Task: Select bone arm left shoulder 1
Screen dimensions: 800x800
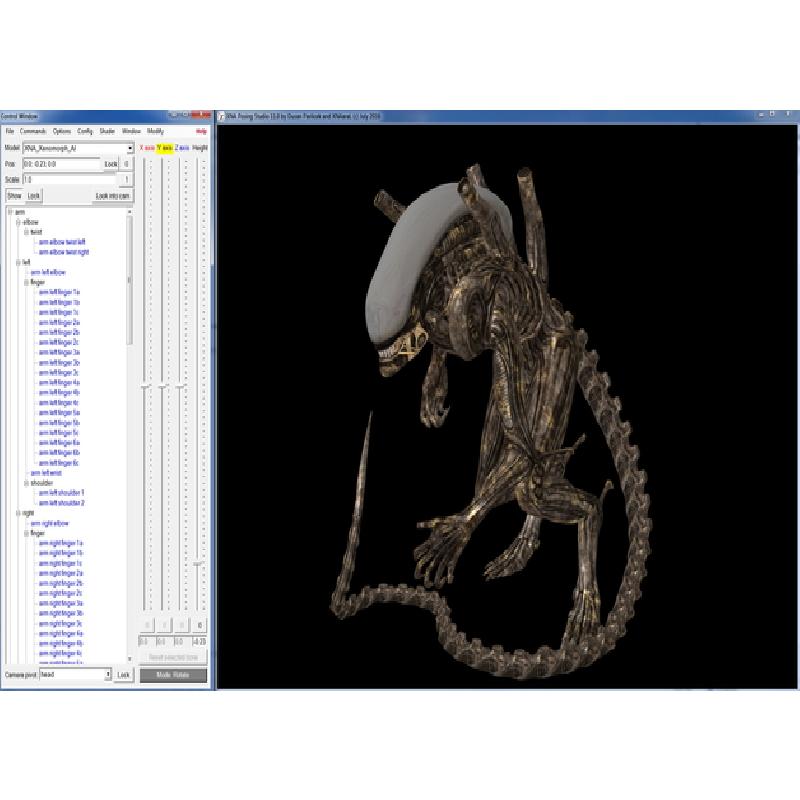Action: tap(61, 493)
